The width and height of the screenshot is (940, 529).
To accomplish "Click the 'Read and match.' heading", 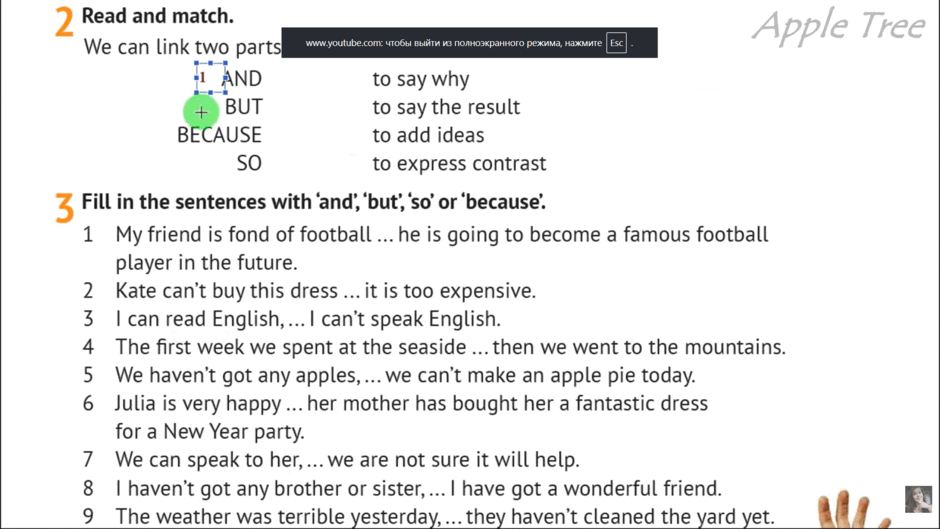I will (158, 16).
